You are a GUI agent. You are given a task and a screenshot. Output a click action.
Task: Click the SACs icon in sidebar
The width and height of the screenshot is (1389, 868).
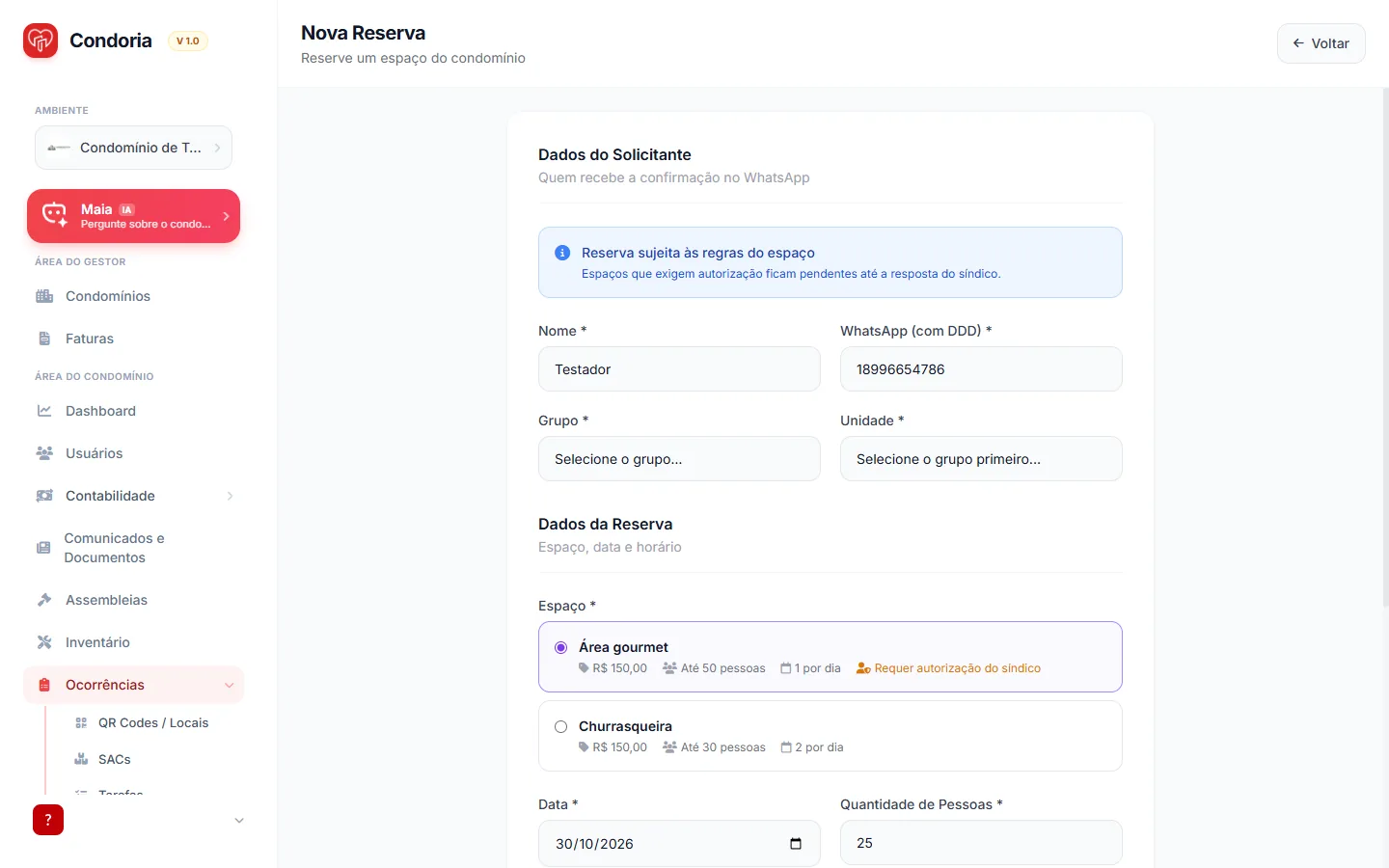pyautogui.click(x=81, y=759)
